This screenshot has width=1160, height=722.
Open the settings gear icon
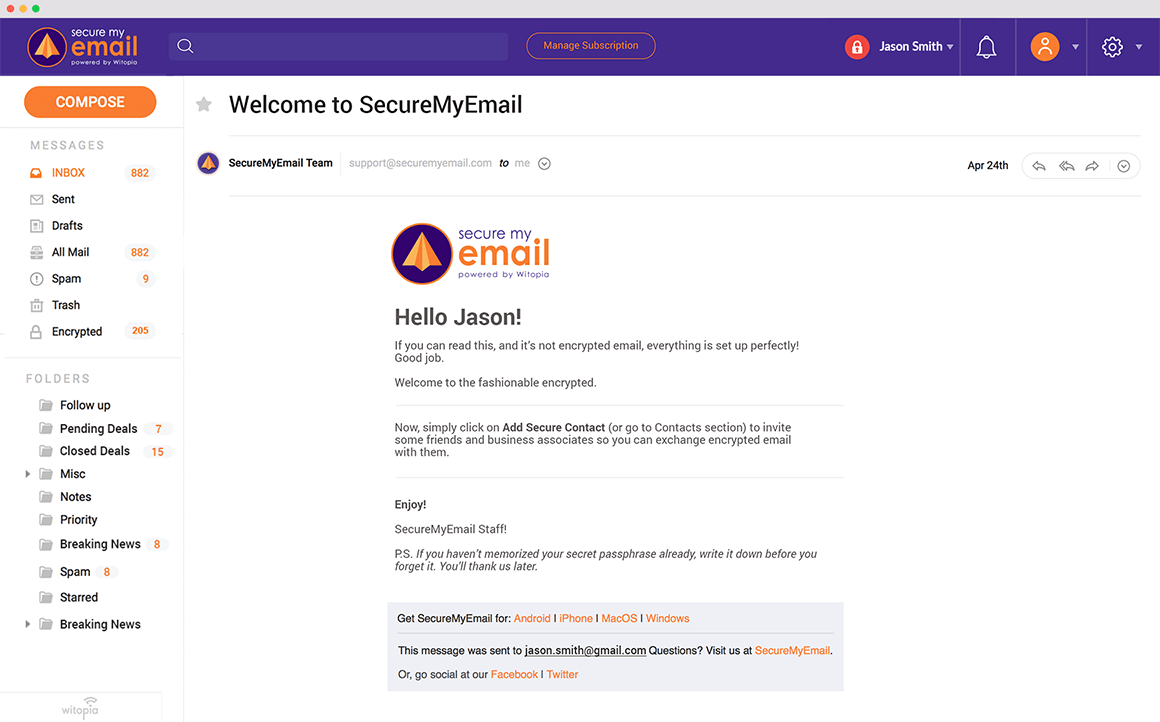click(x=1112, y=46)
